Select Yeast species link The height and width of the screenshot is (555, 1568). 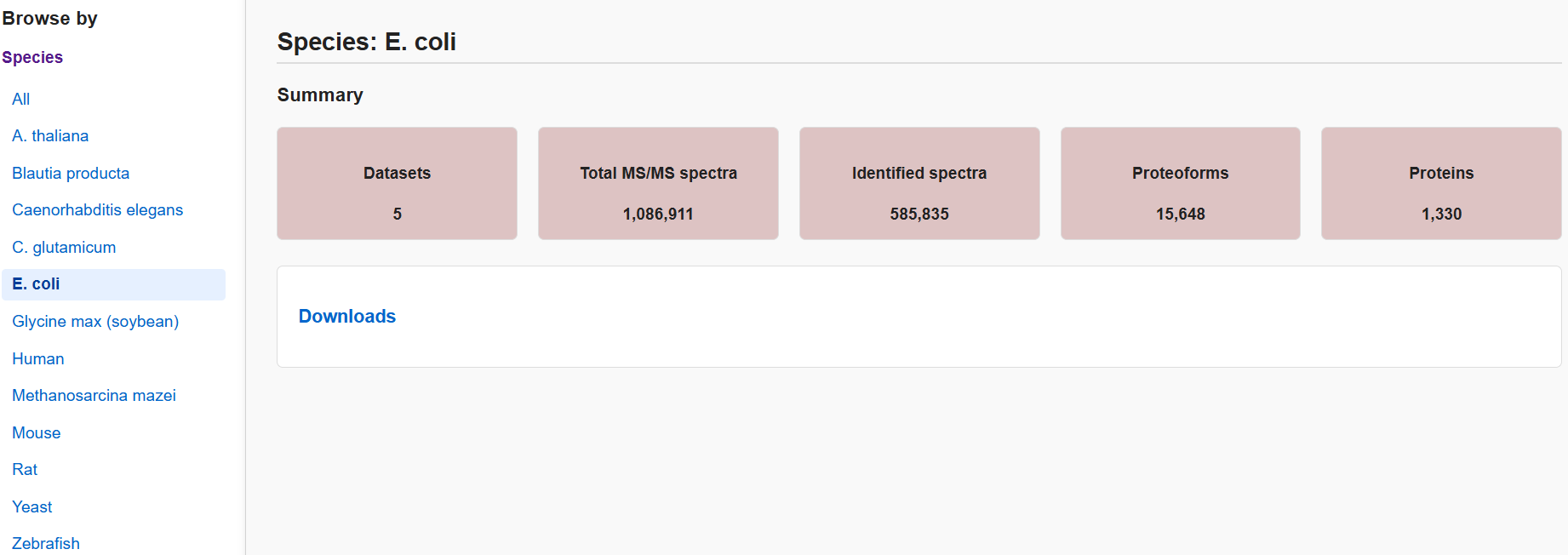32,507
